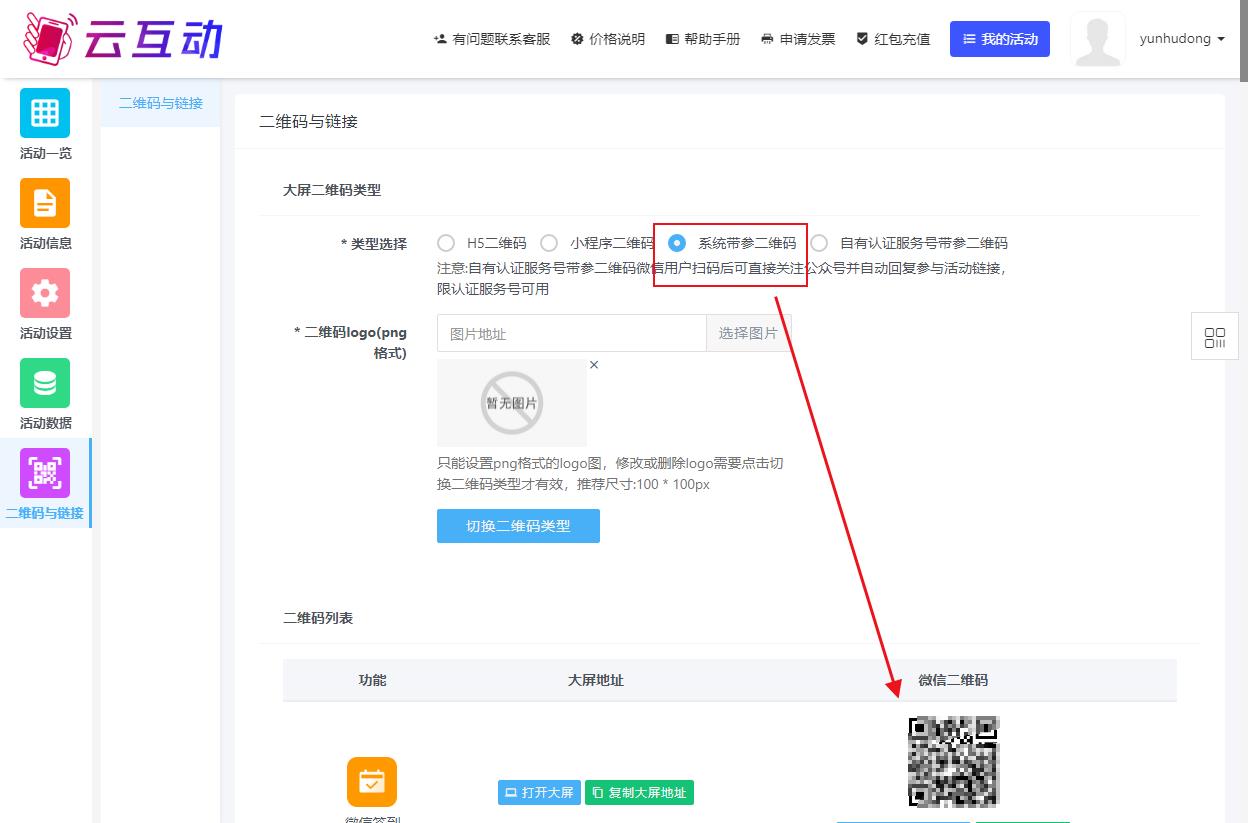1248x823 pixels.
Task: Focus the 图片地址 input field
Action: tap(572, 333)
